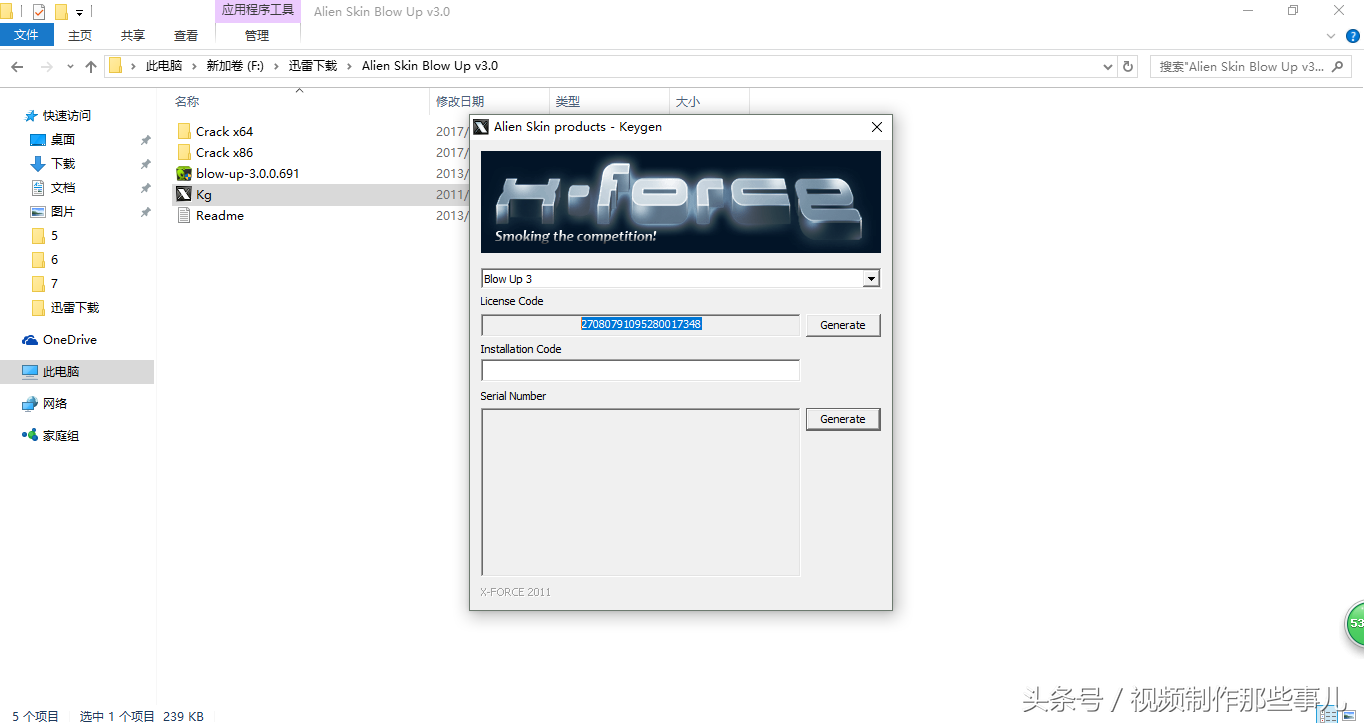Select the blow-up-3.0.0.691 installer icon
The width and height of the screenshot is (1364, 723).
(184, 173)
